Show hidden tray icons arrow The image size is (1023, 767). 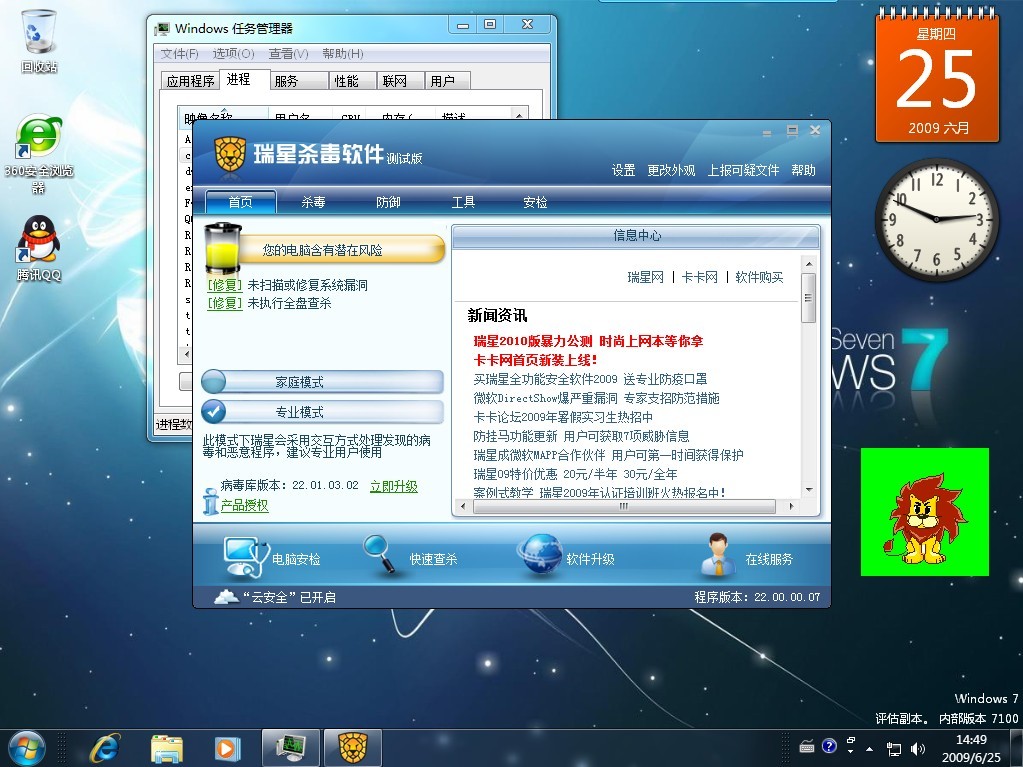pos(870,749)
